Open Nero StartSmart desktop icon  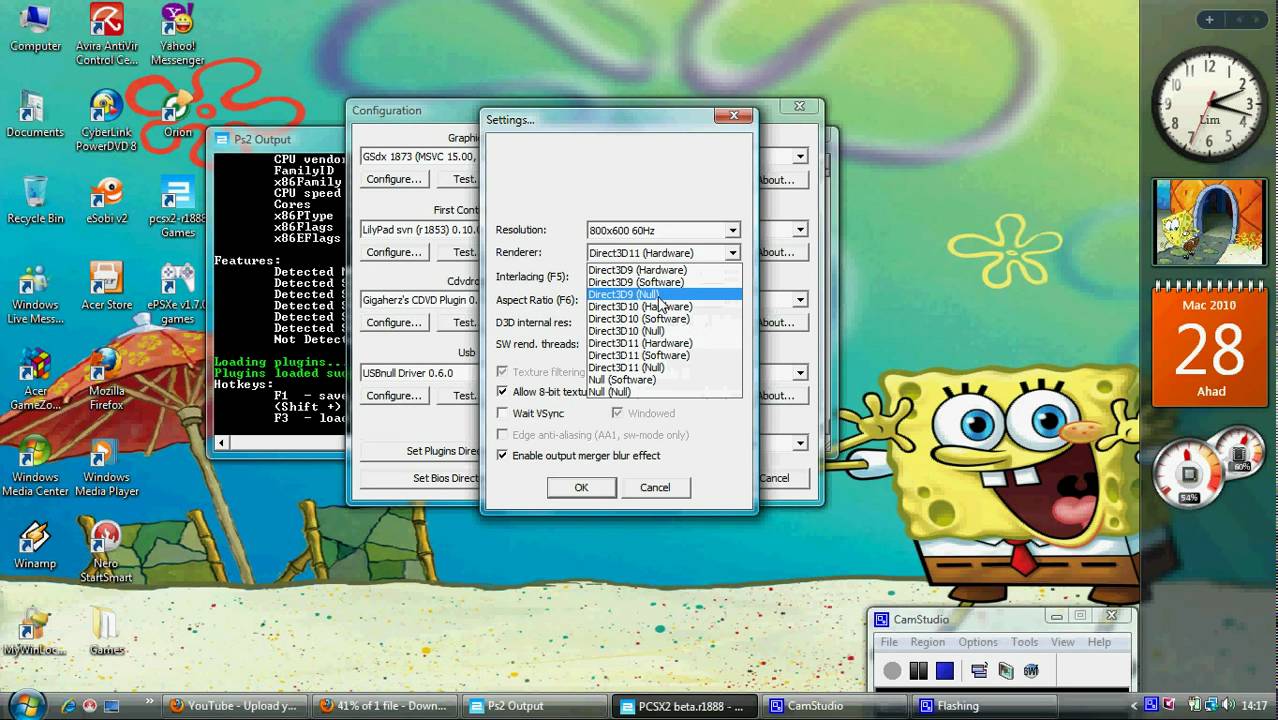click(x=106, y=552)
